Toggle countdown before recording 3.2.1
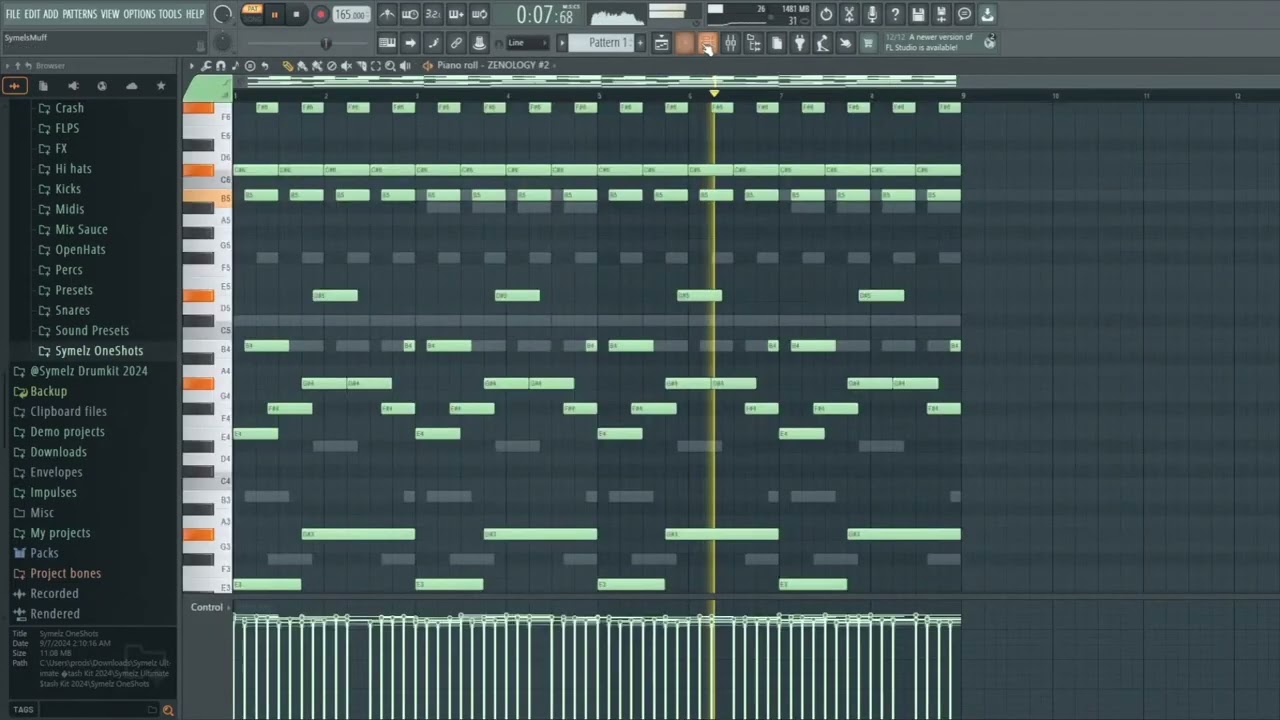This screenshot has height=720, width=1280. pos(433,14)
